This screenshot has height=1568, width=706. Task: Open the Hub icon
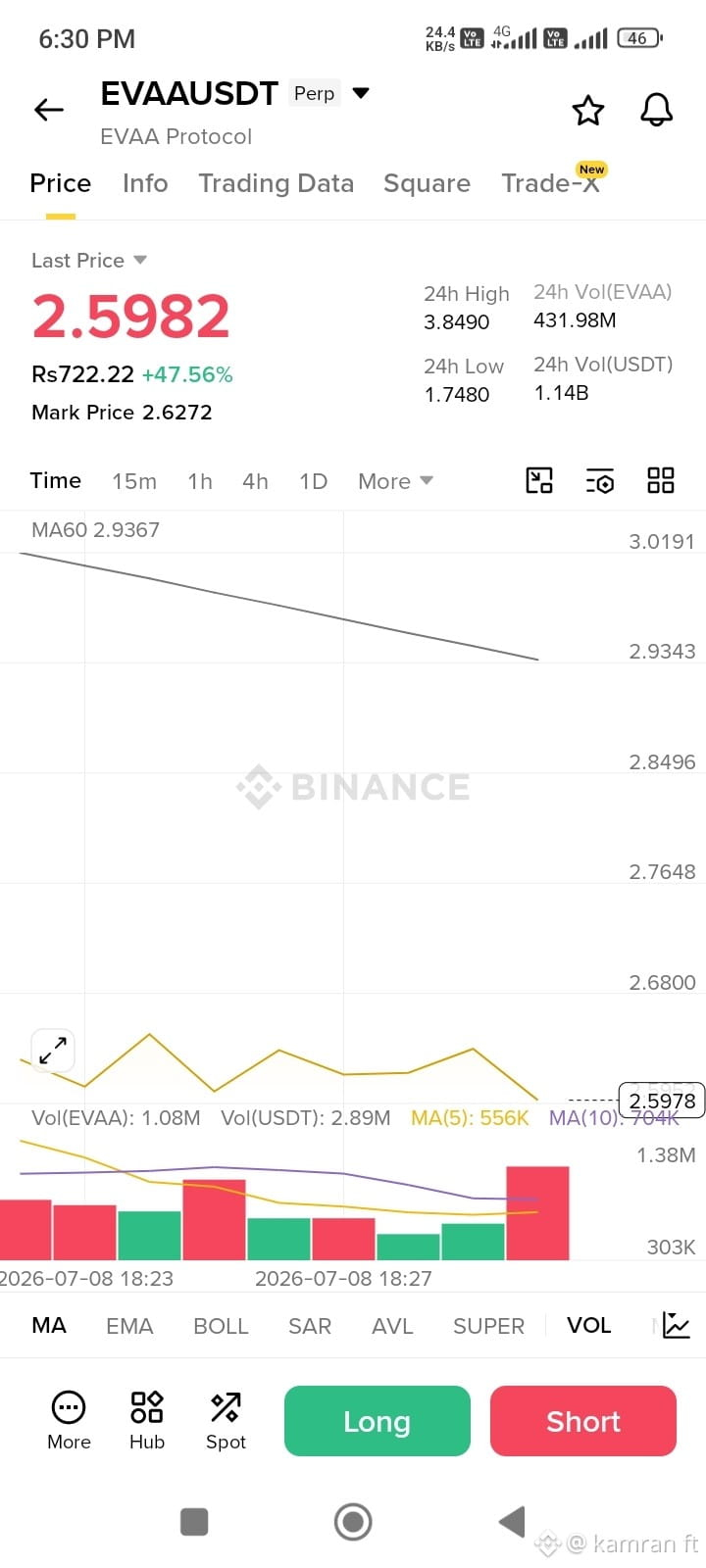pos(147,1421)
